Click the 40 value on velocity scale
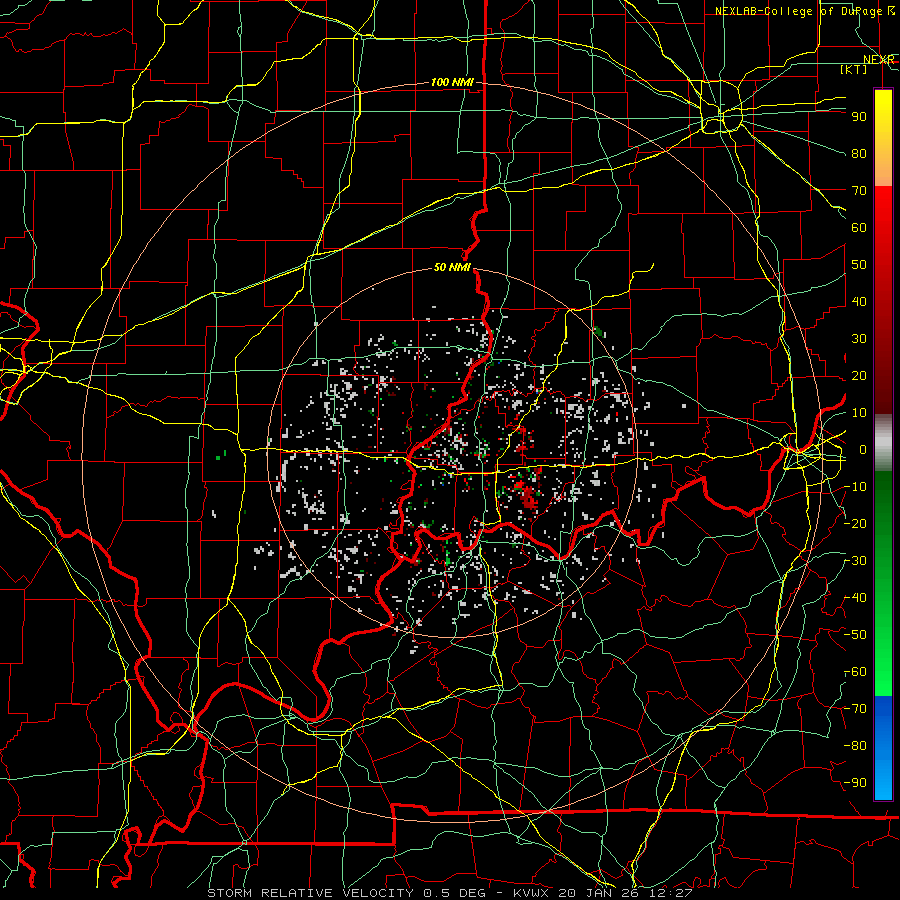This screenshot has width=900, height=900. point(859,301)
